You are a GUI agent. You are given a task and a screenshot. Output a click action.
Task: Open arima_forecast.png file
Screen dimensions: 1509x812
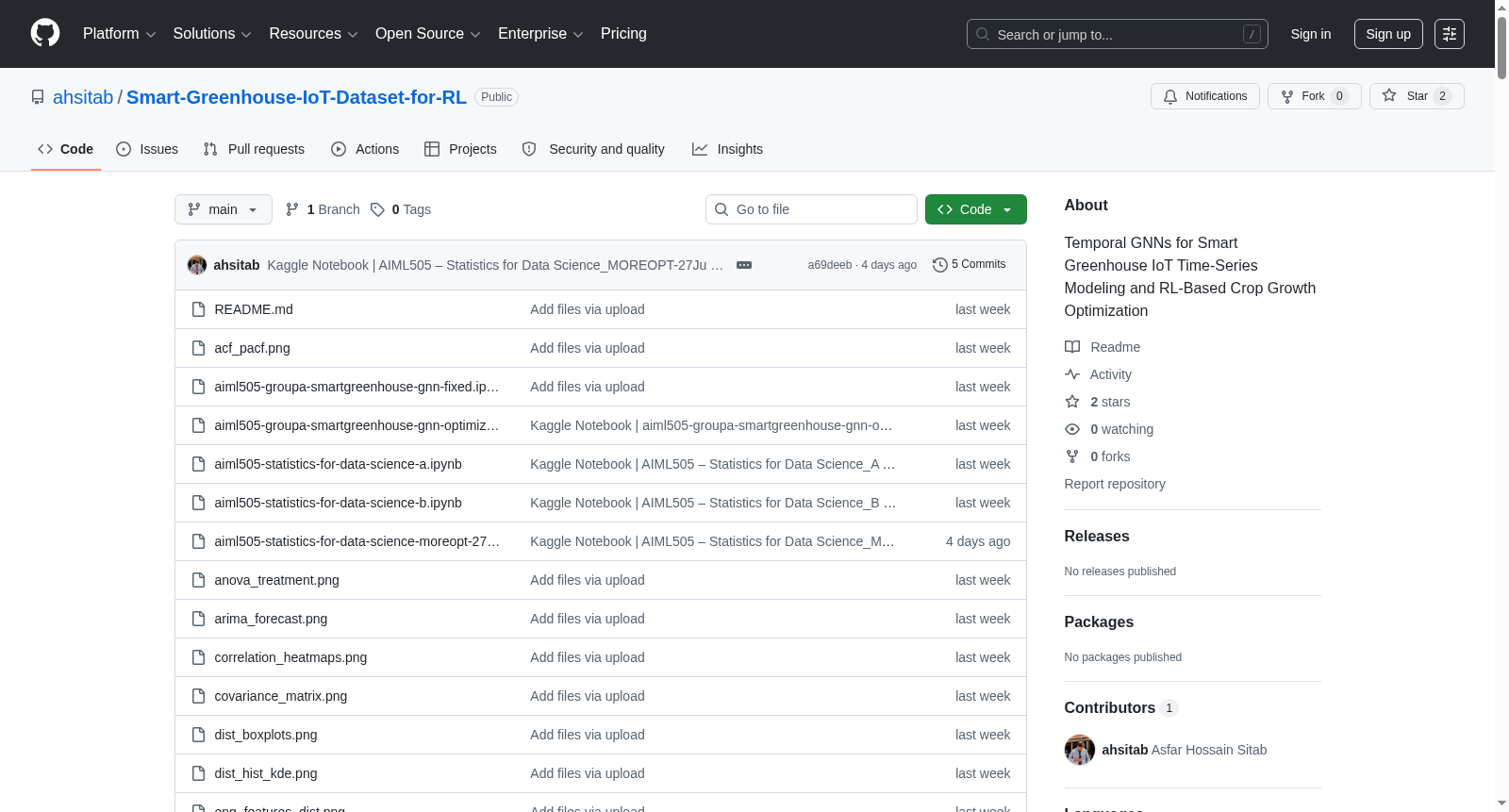[271, 619]
